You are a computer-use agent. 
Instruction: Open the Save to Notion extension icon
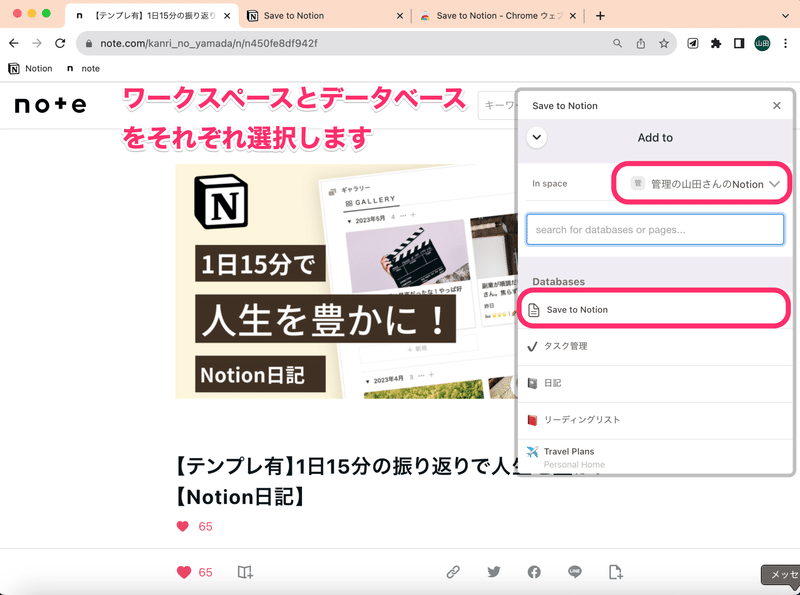coord(693,43)
